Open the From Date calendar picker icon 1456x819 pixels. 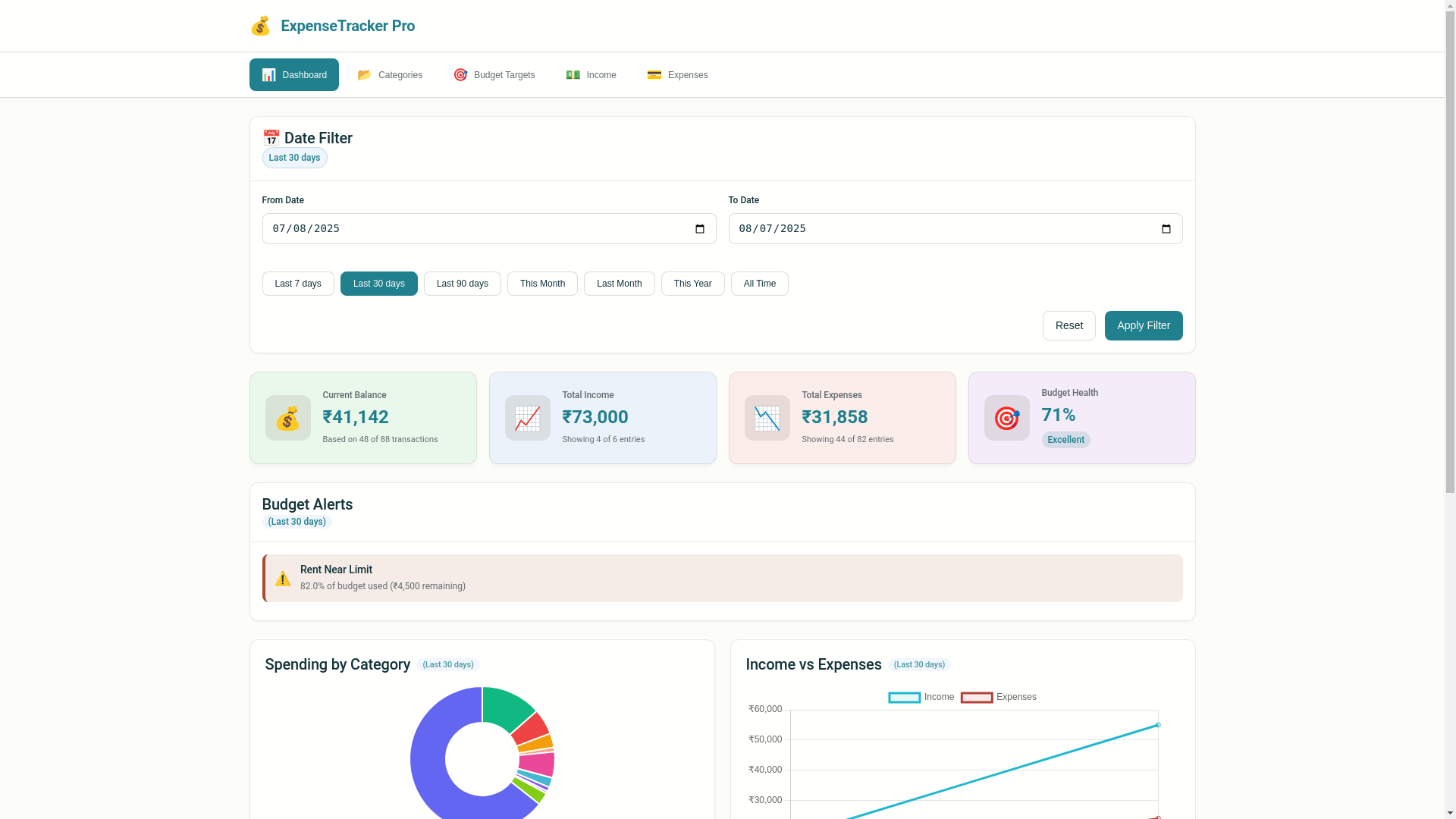tap(700, 229)
